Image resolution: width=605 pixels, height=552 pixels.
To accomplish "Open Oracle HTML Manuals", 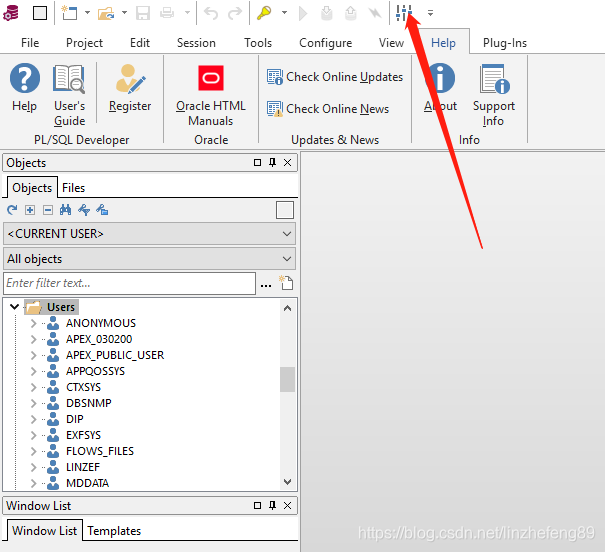I will (x=211, y=95).
